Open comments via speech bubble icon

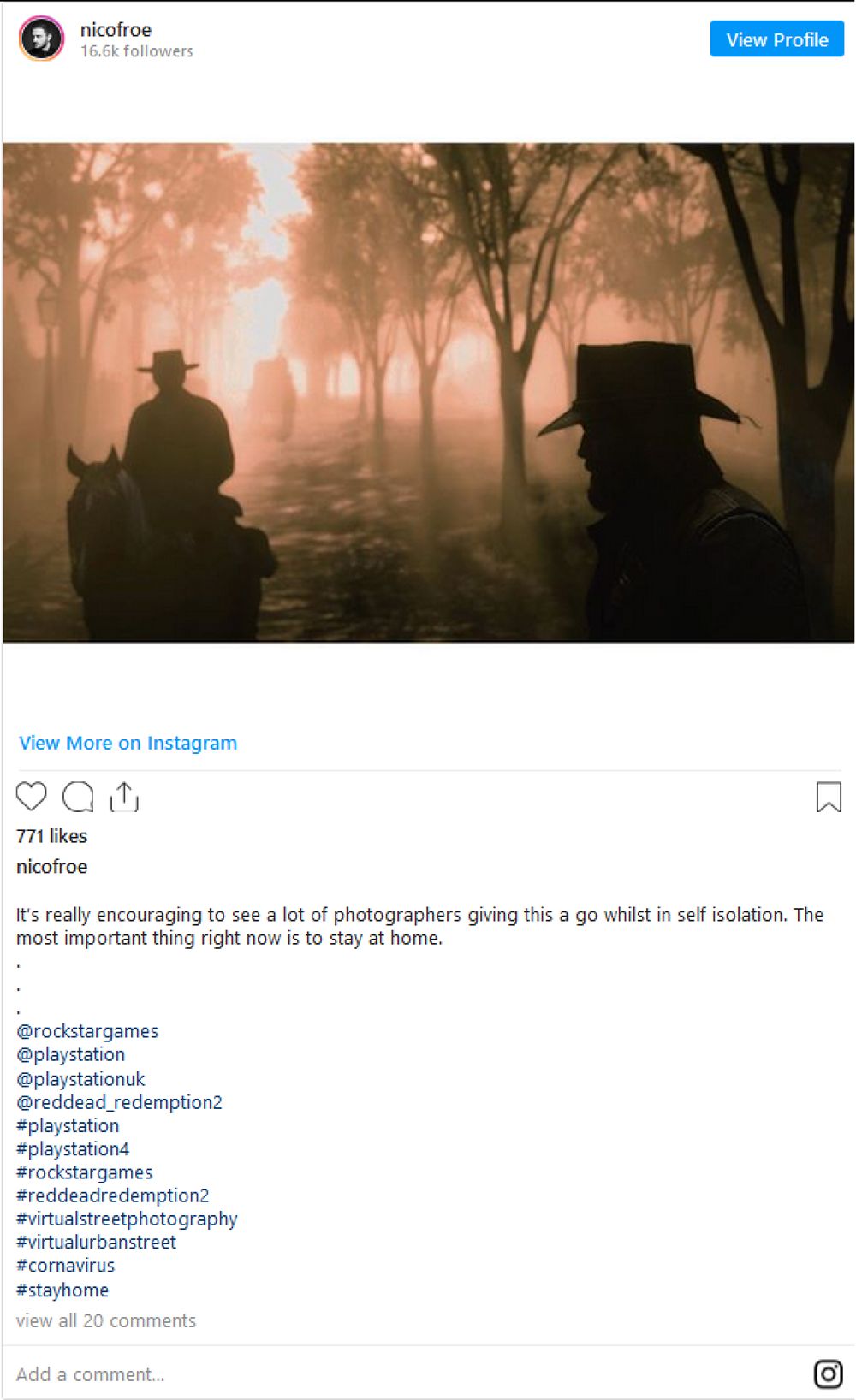point(78,797)
